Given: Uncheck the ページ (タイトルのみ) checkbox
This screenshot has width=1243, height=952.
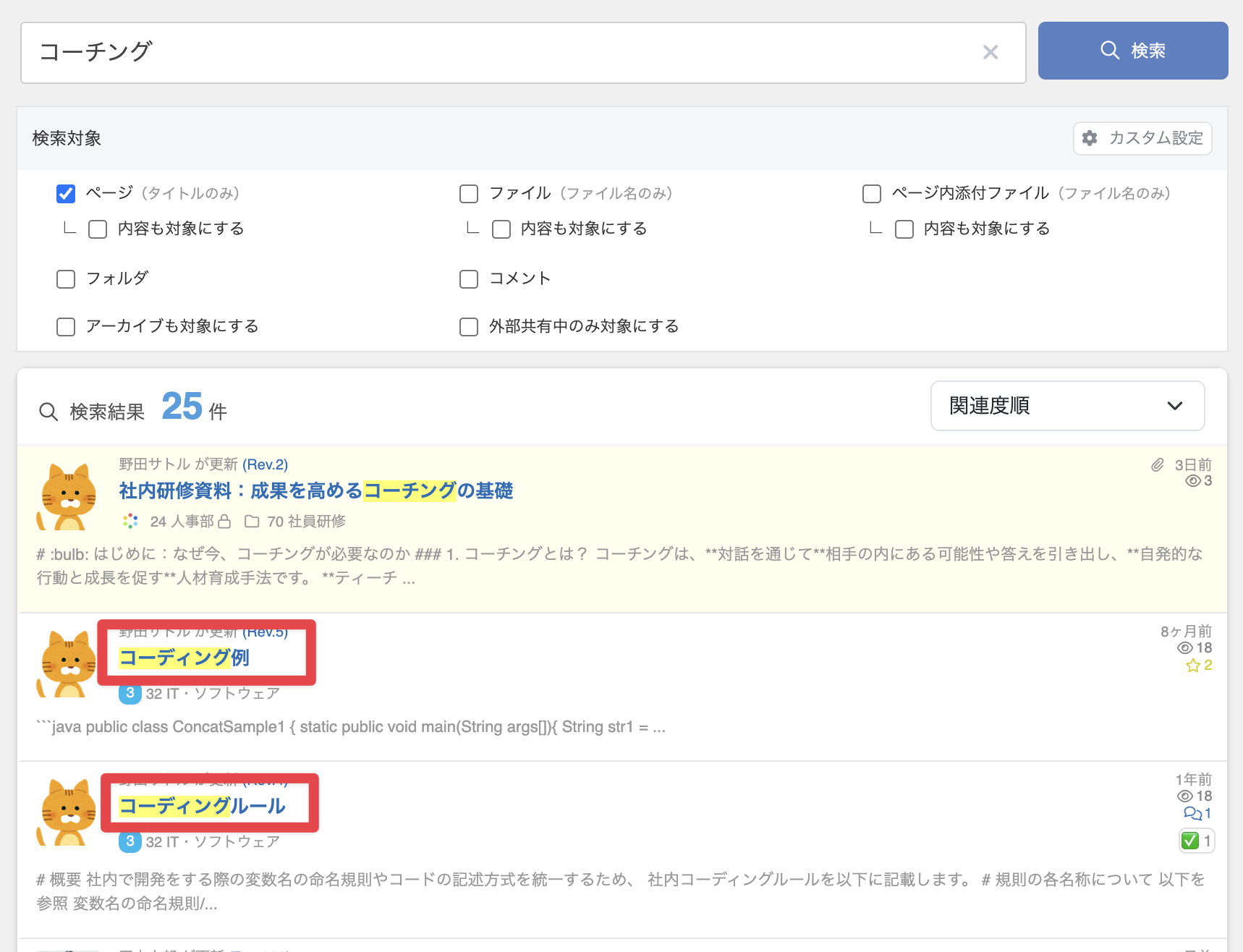Looking at the screenshot, I should click(x=66, y=194).
